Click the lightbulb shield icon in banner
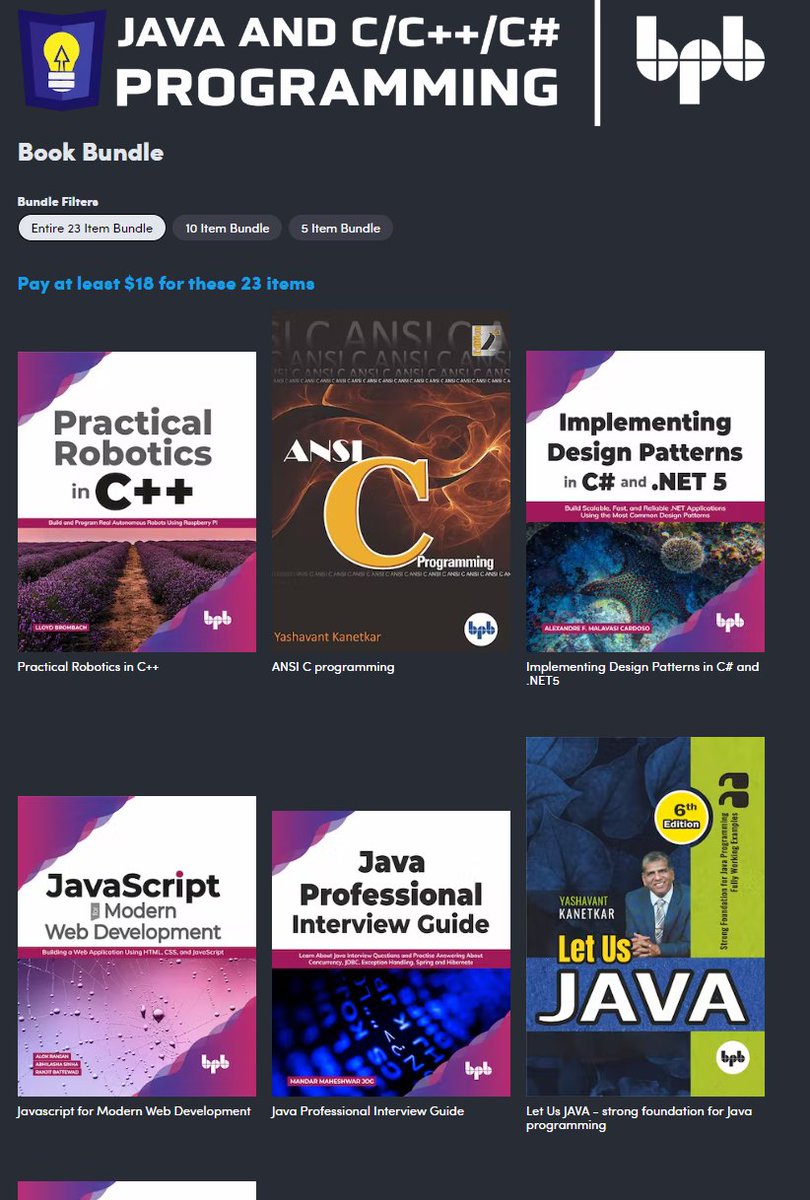The width and height of the screenshot is (810, 1200). pos(62,59)
